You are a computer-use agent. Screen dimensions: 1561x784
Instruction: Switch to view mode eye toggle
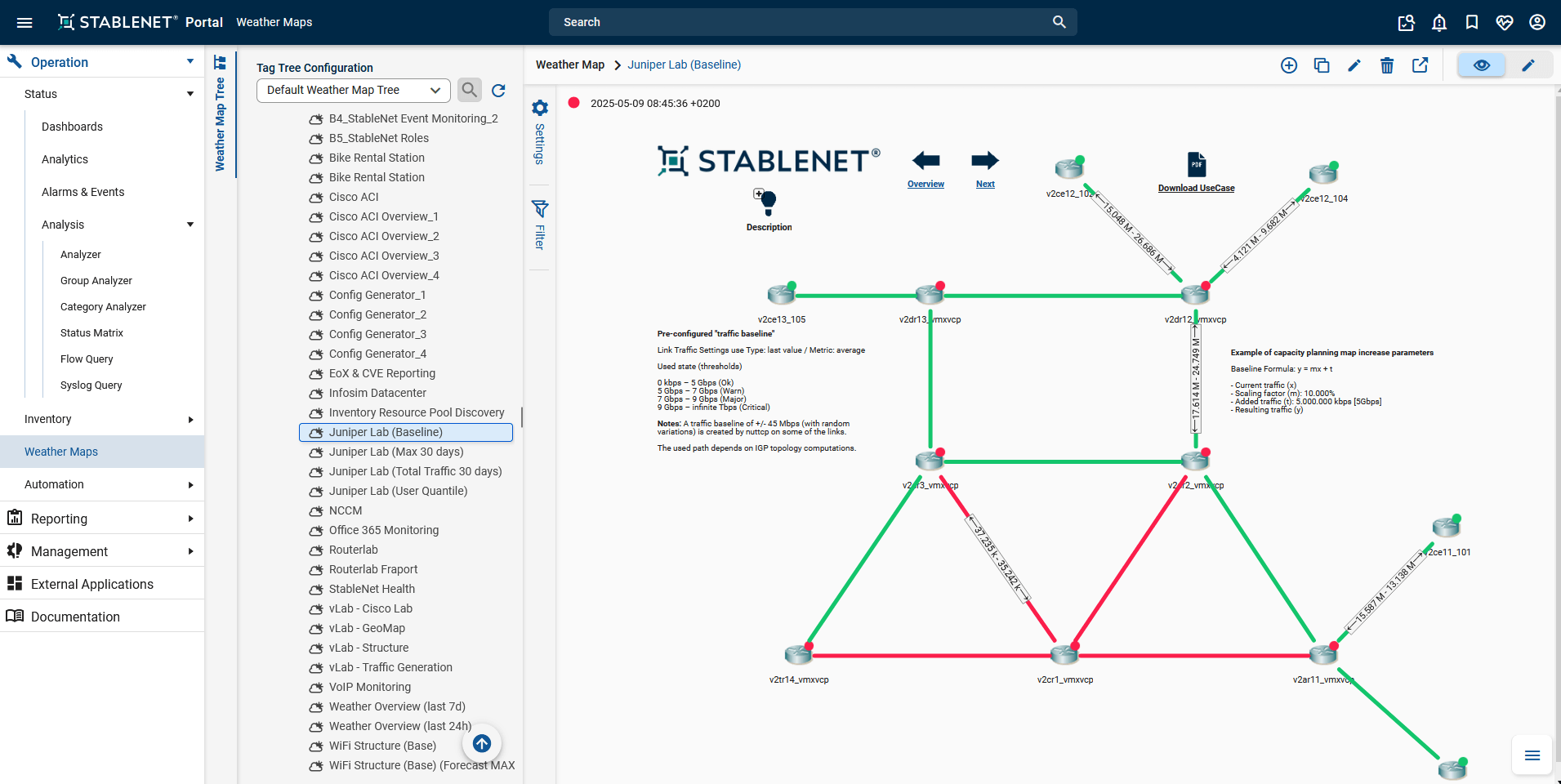click(1482, 65)
